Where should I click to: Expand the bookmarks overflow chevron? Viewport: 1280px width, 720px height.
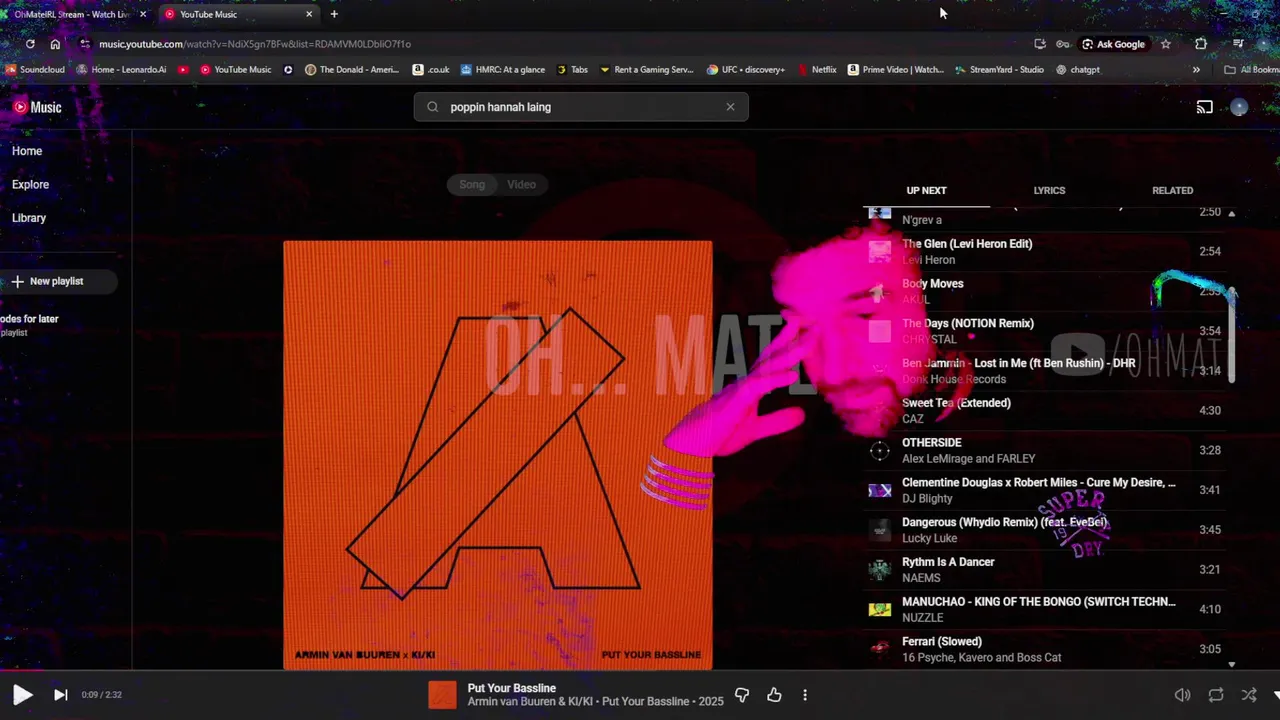(x=1196, y=70)
